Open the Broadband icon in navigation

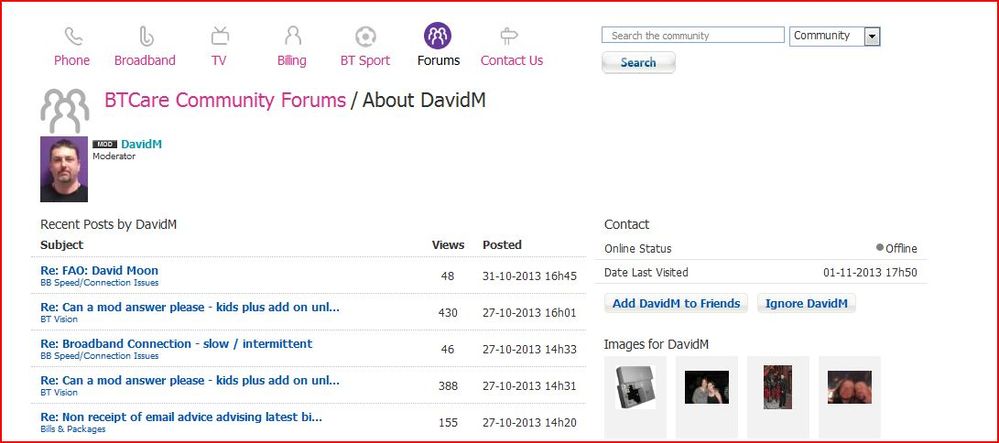click(146, 36)
